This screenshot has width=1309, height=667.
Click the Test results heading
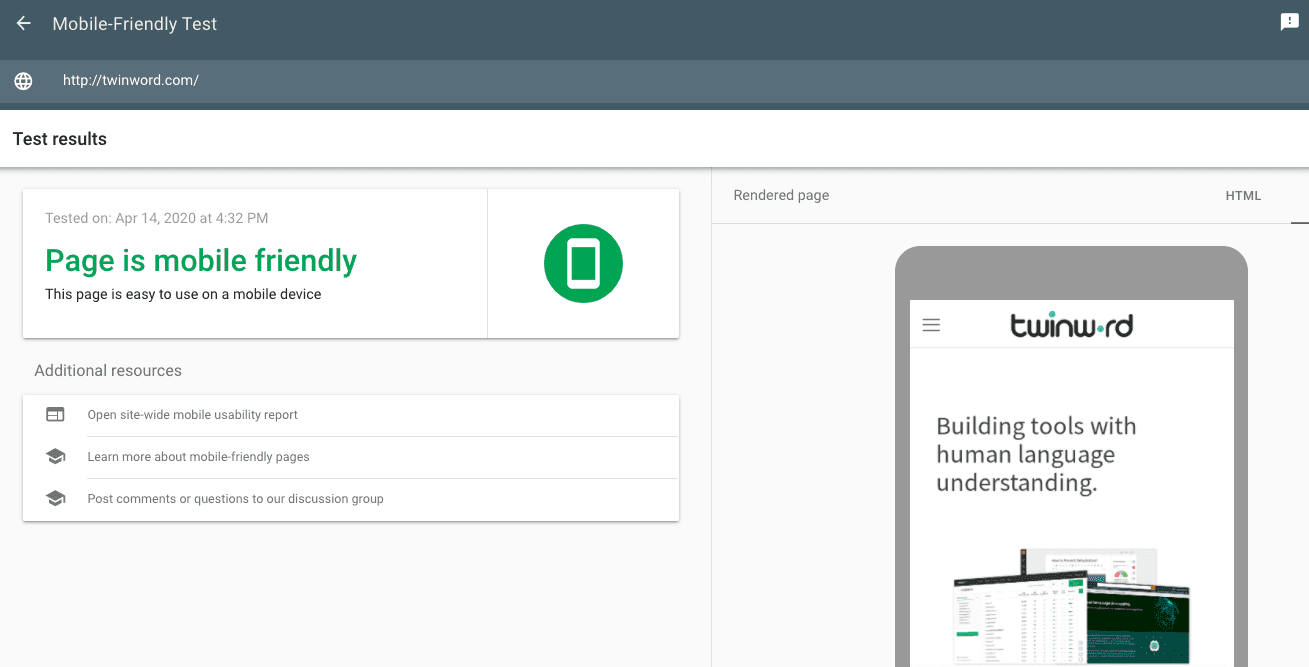coord(60,139)
